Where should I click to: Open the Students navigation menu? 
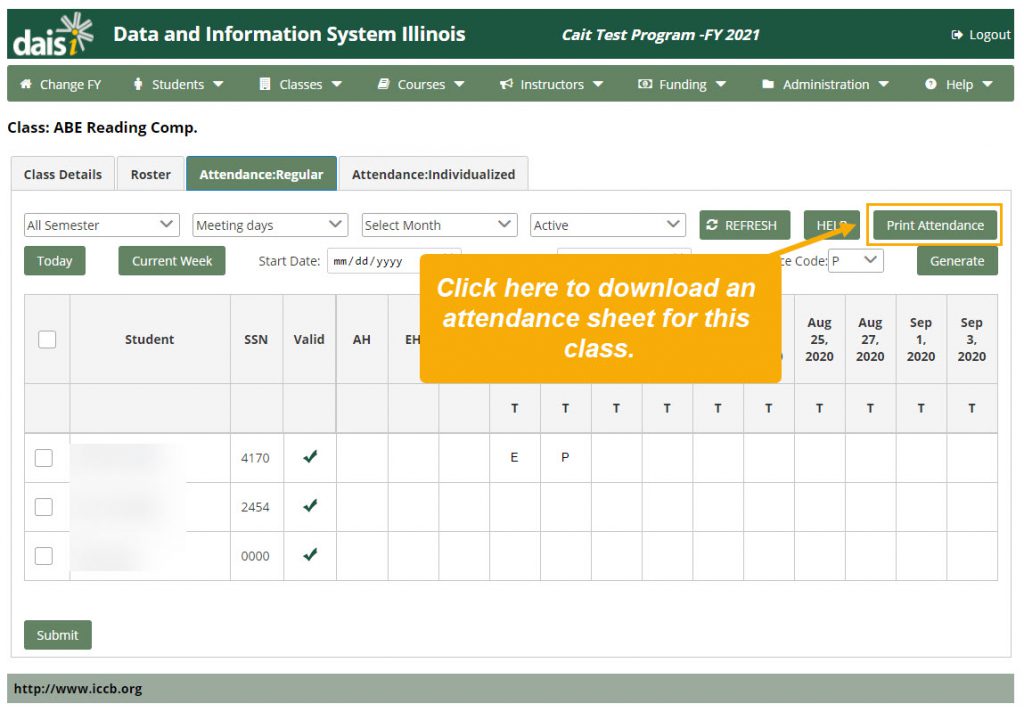click(178, 84)
